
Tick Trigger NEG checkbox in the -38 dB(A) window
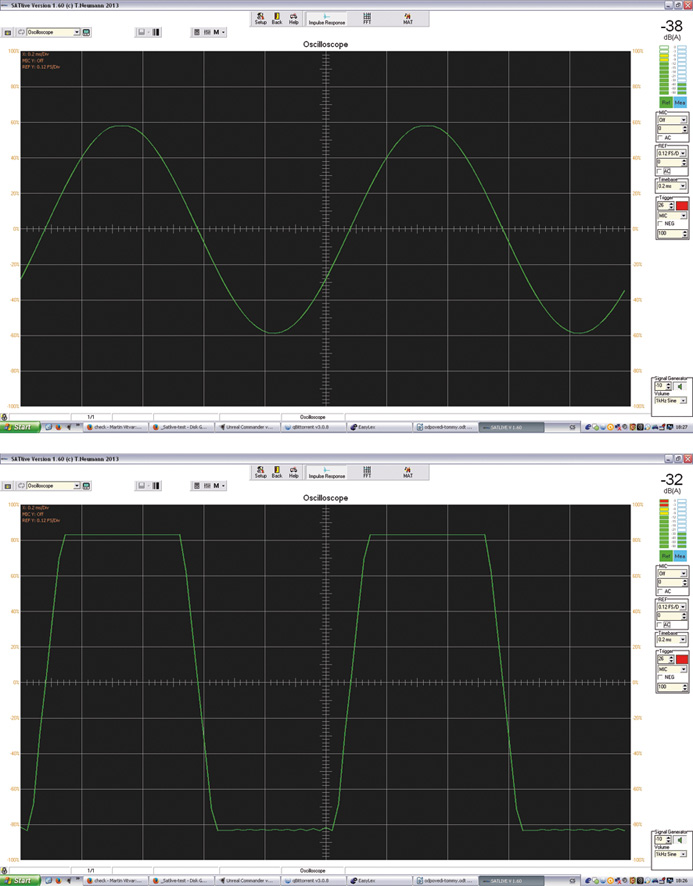[x=660, y=224]
